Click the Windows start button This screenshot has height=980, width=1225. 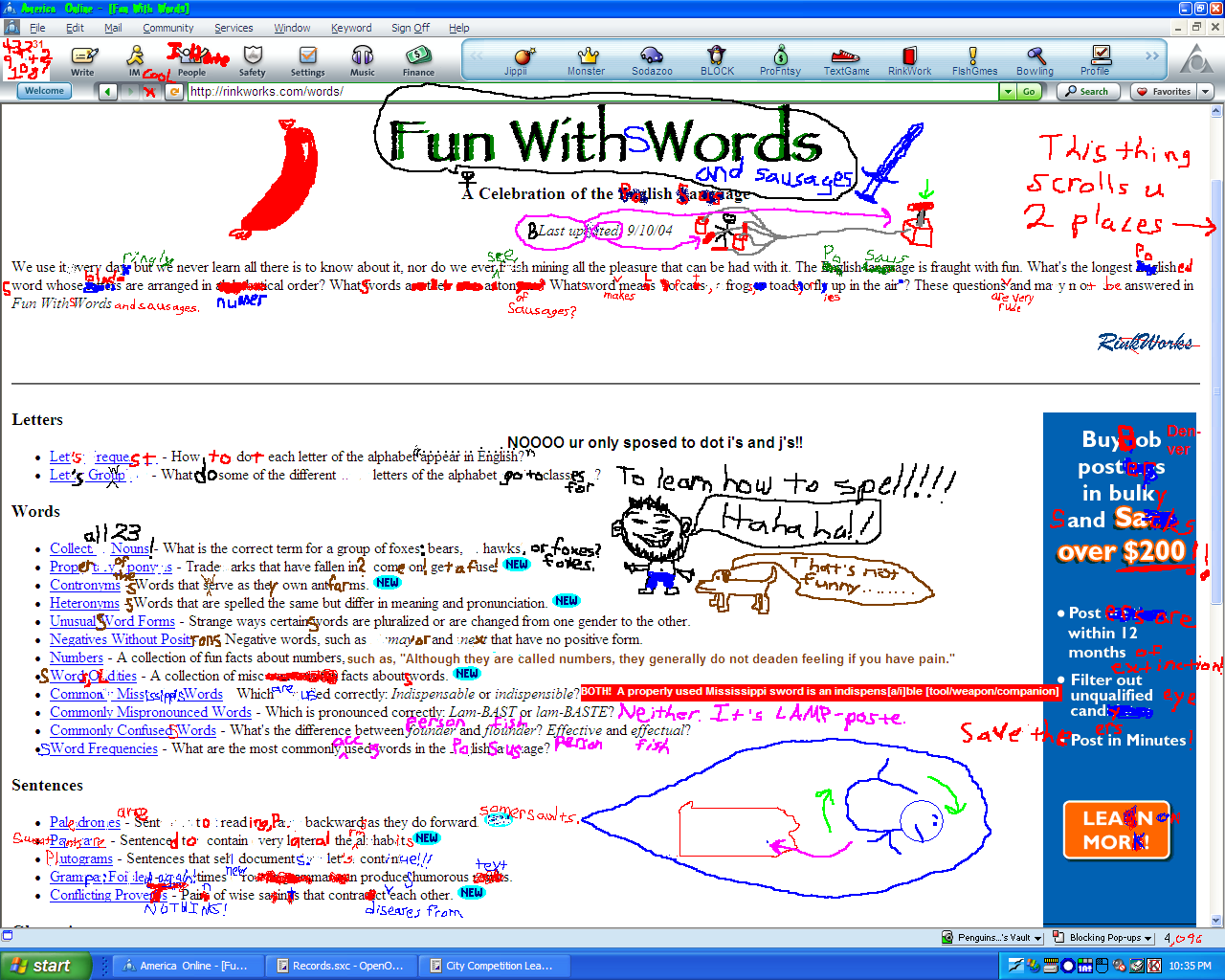tap(46, 966)
